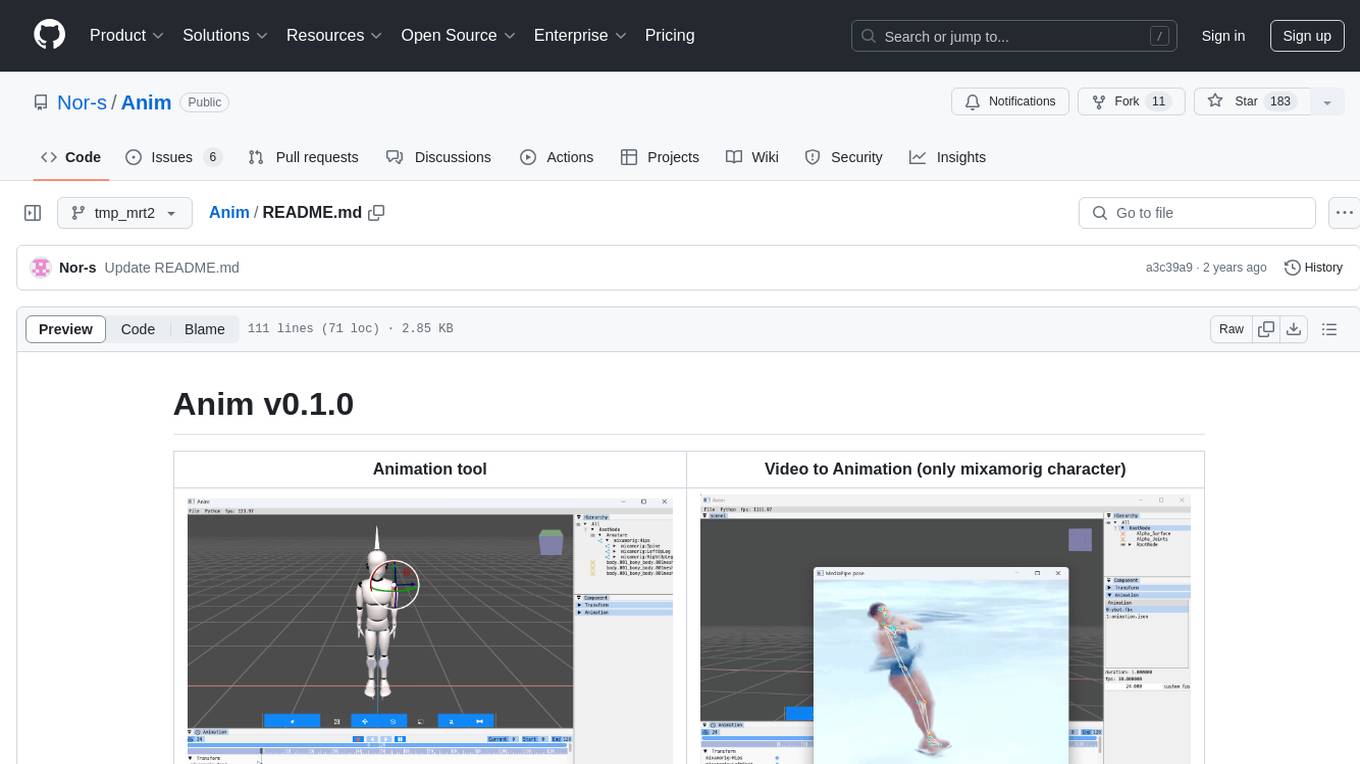Open the star lists dropdown arrow

(x=1327, y=102)
